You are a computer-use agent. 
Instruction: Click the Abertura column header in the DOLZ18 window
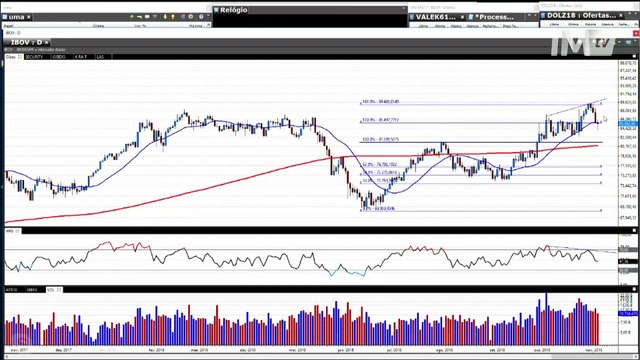[608, 24]
